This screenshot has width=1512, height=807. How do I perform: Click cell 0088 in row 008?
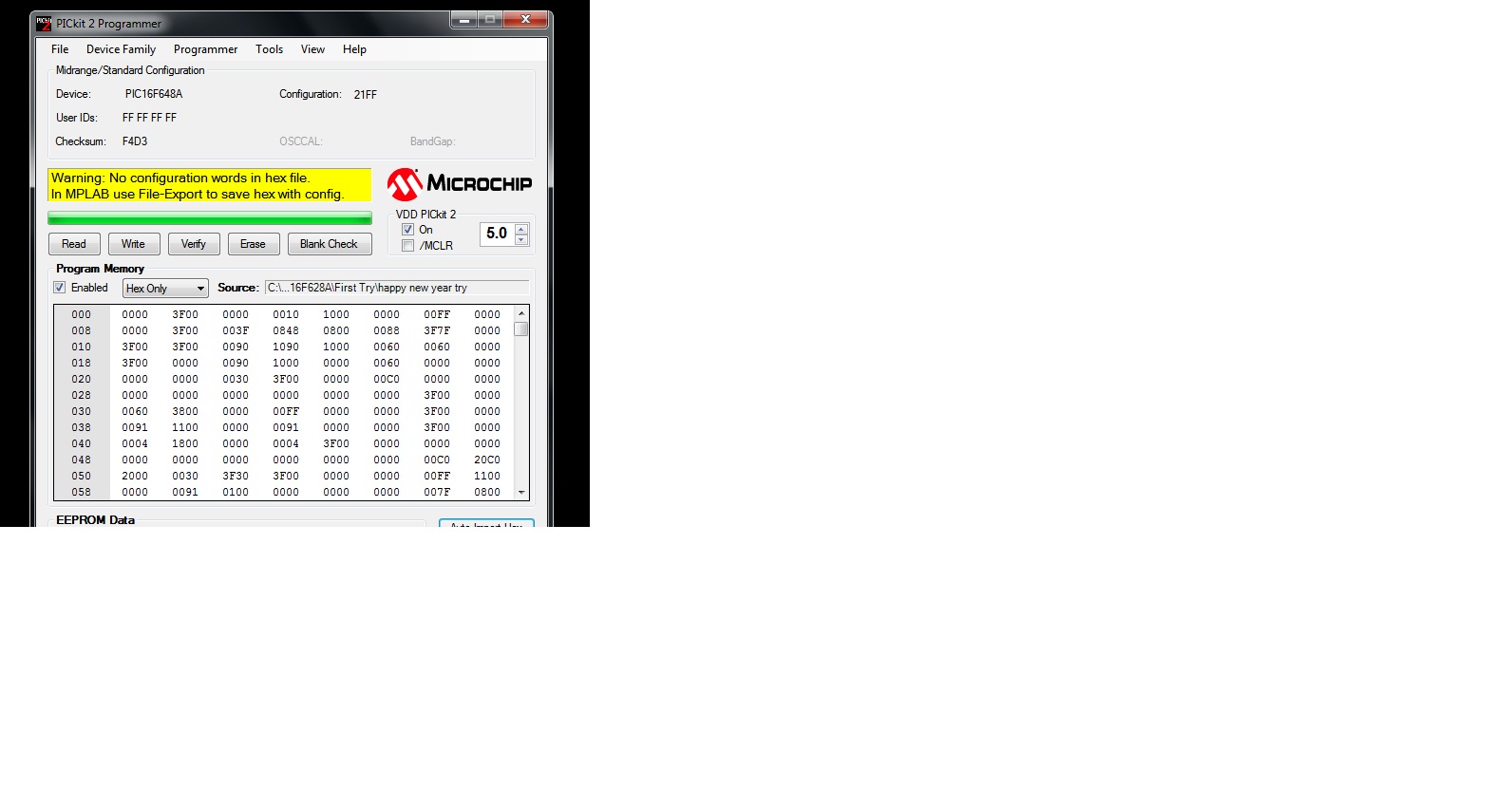pos(387,330)
